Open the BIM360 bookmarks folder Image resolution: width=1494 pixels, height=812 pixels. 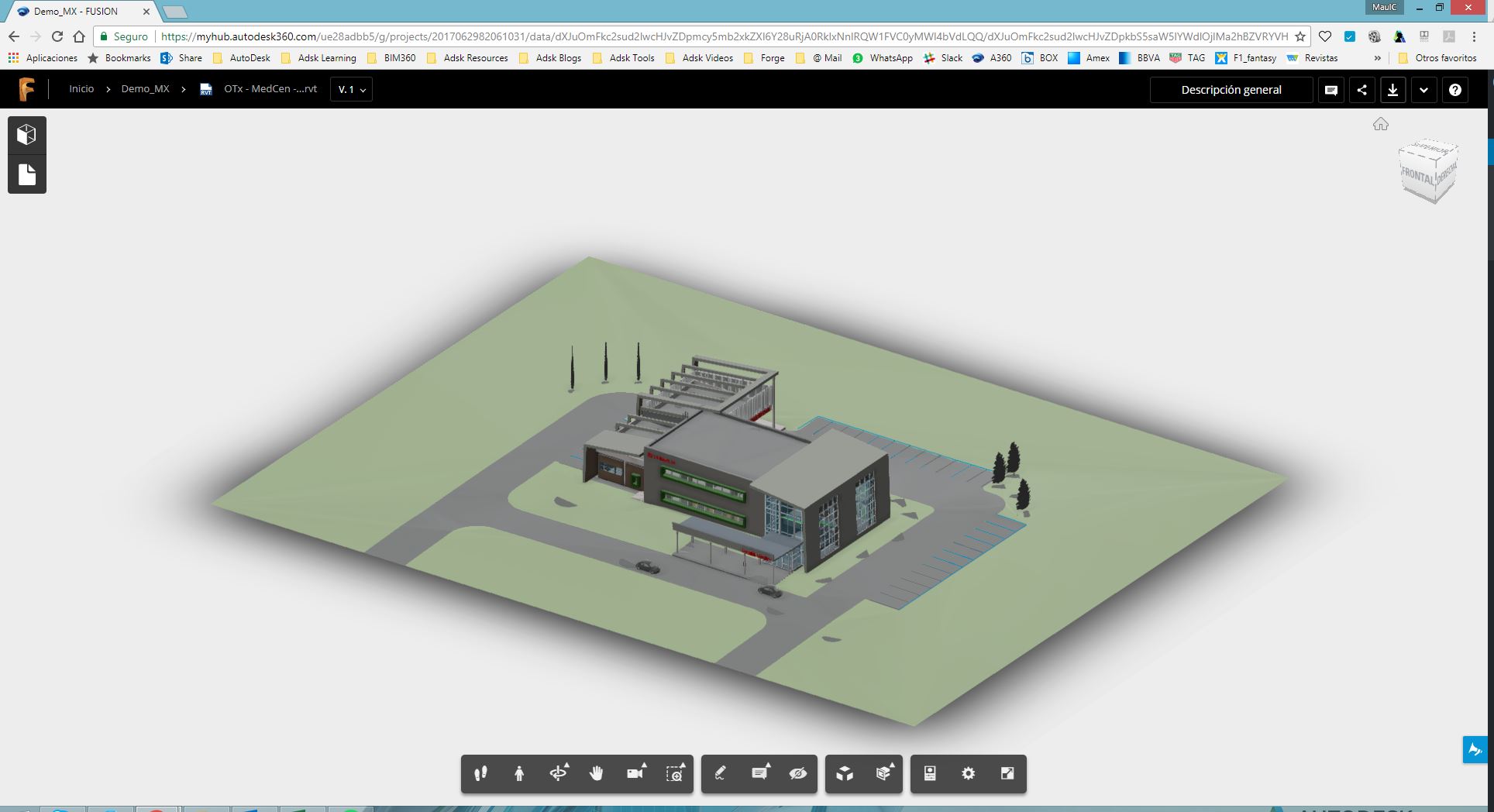point(392,58)
